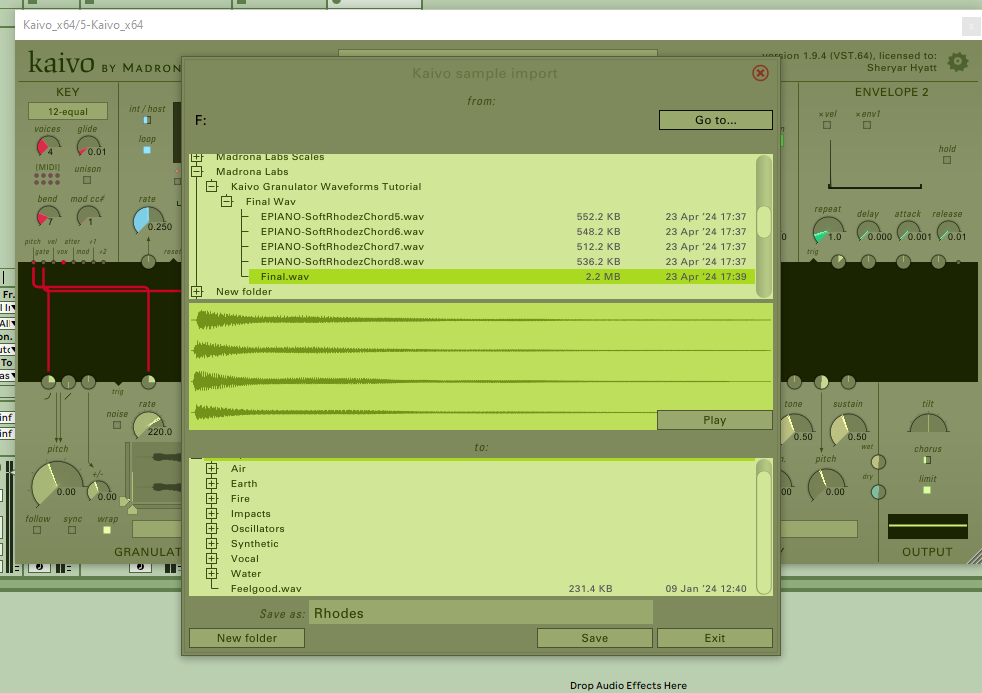Select Feelgood.wav in destination list
The width and height of the screenshot is (982, 693).
coord(488,588)
